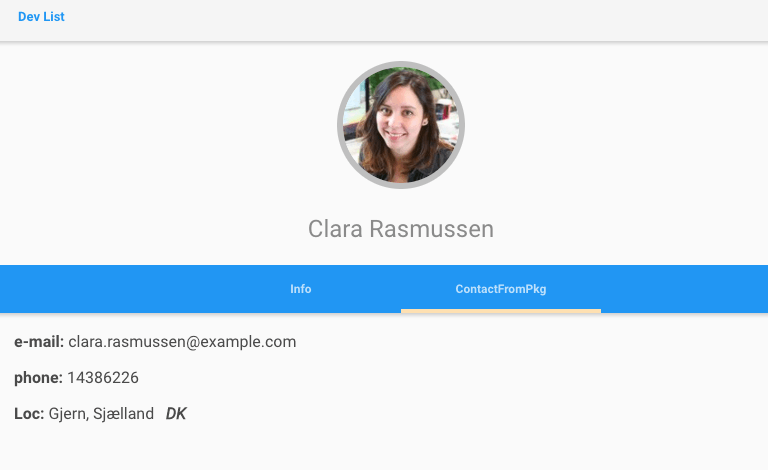Click the yellow active tab indicator bar
The height and width of the screenshot is (470, 768).
pos(501,311)
